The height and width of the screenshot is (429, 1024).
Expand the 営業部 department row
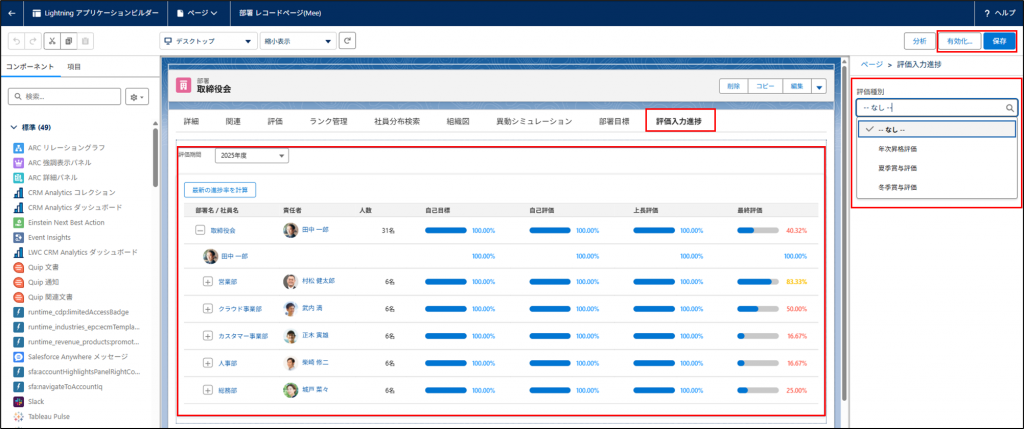tap(208, 282)
